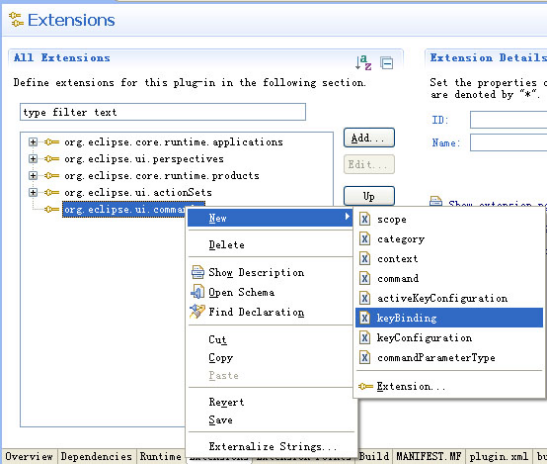Sort extensions alphabetically with the a-z icon
548x464 pixels.
tap(363, 62)
